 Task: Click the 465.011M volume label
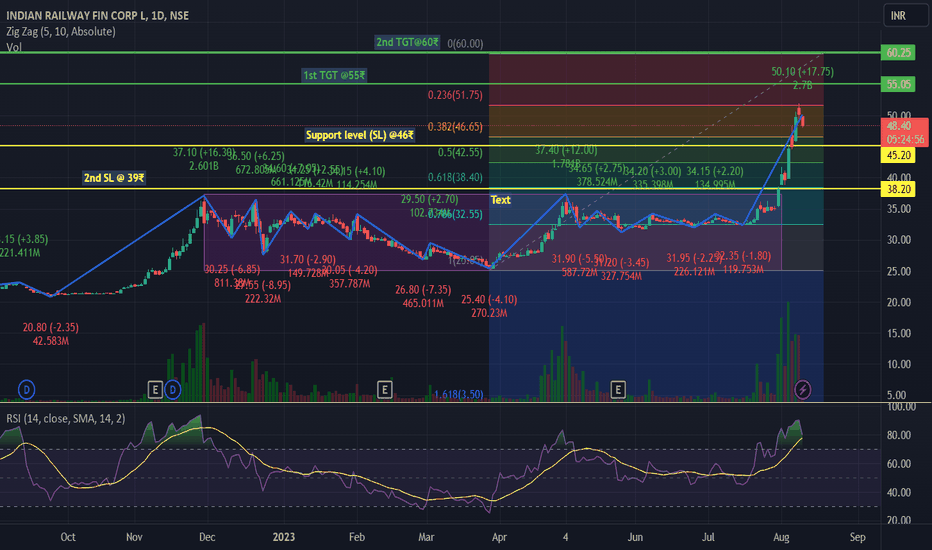pyautogui.click(x=423, y=303)
